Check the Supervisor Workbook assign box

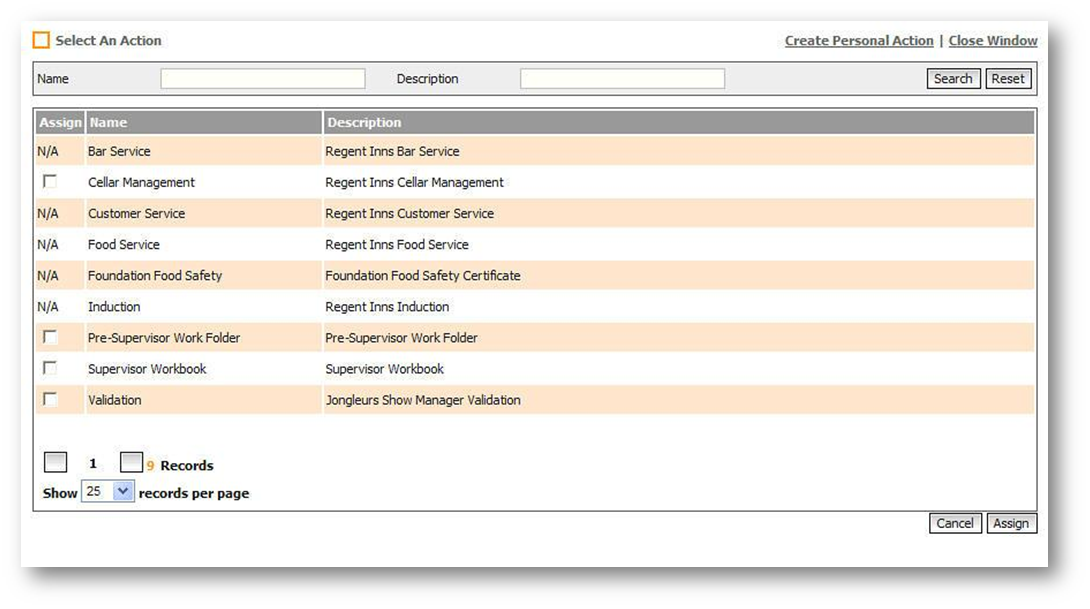coord(50,368)
